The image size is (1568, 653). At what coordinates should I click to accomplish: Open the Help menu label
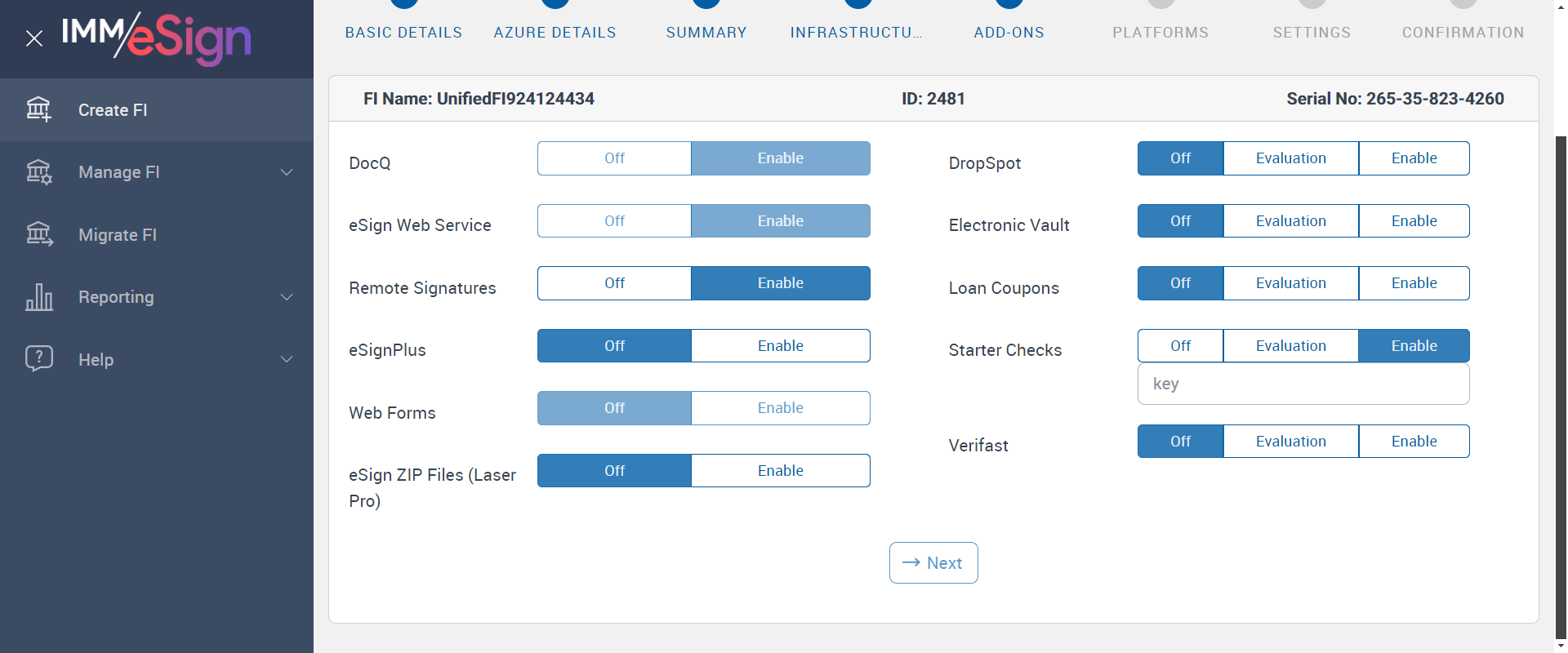click(x=96, y=360)
